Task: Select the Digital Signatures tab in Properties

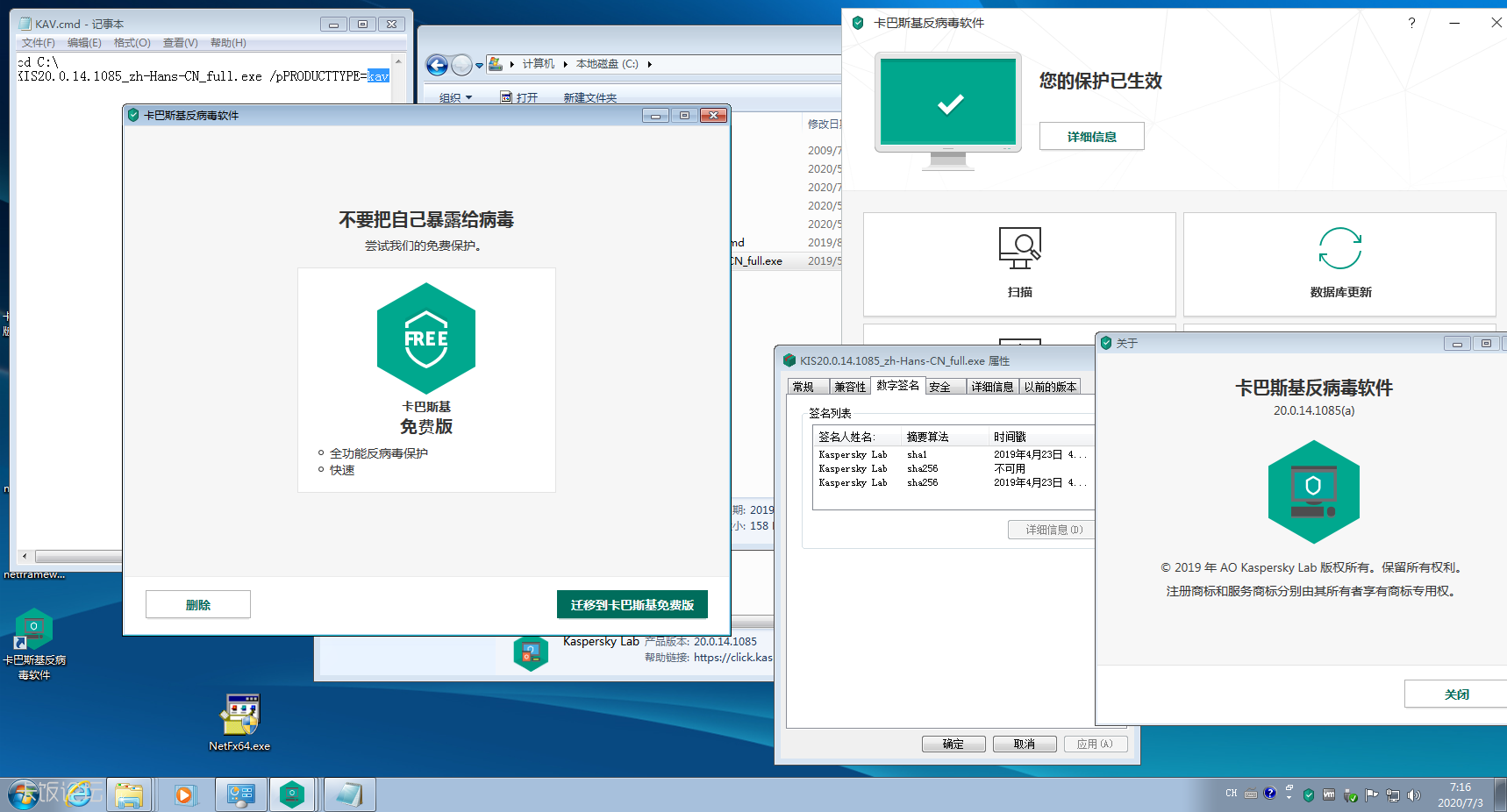Action: tap(897, 385)
